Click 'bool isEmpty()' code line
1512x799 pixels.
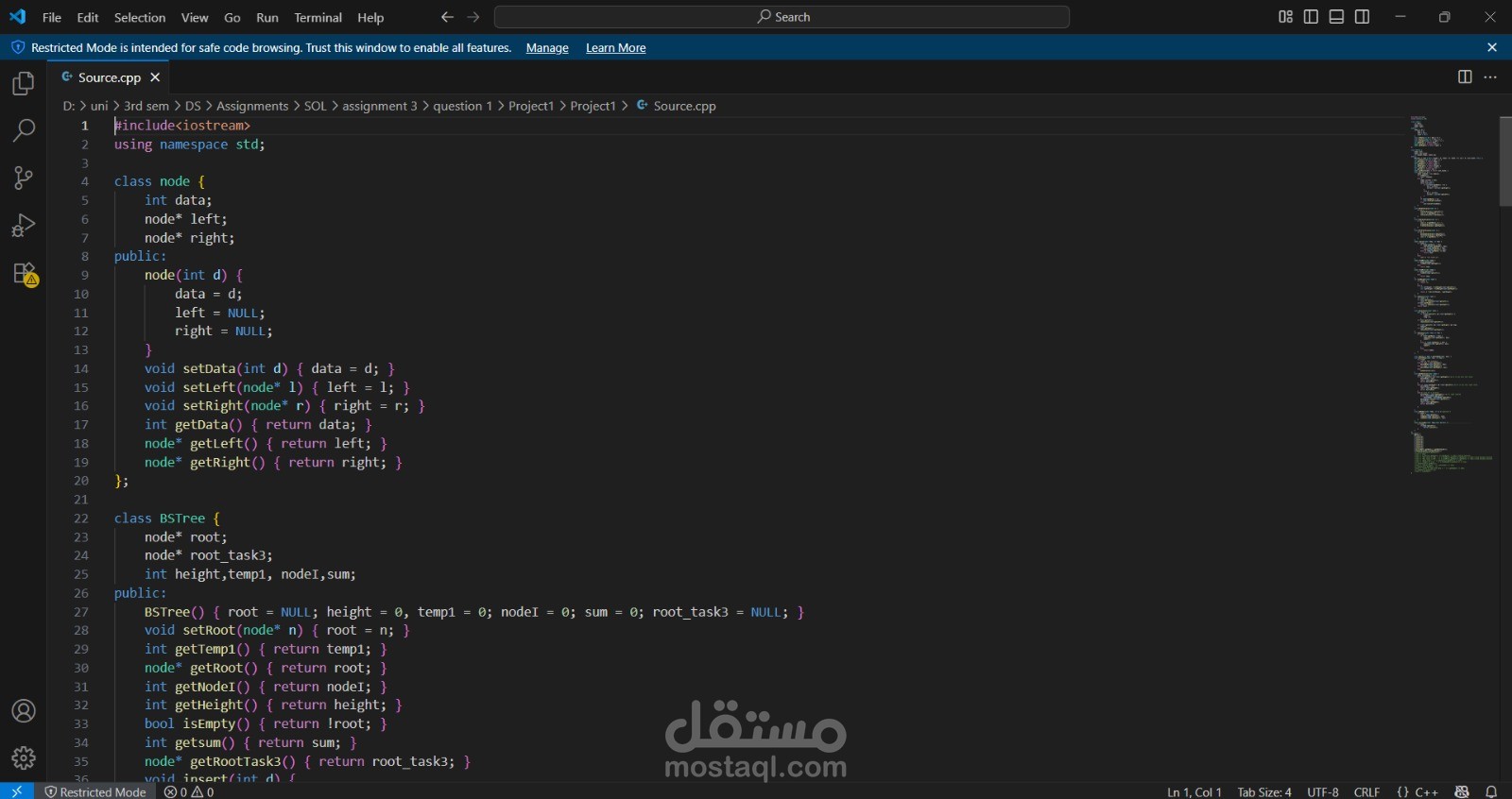pos(266,723)
